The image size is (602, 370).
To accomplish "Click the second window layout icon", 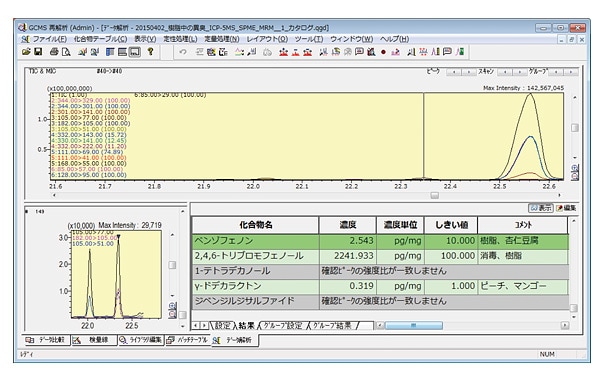I will [x=122, y=52].
